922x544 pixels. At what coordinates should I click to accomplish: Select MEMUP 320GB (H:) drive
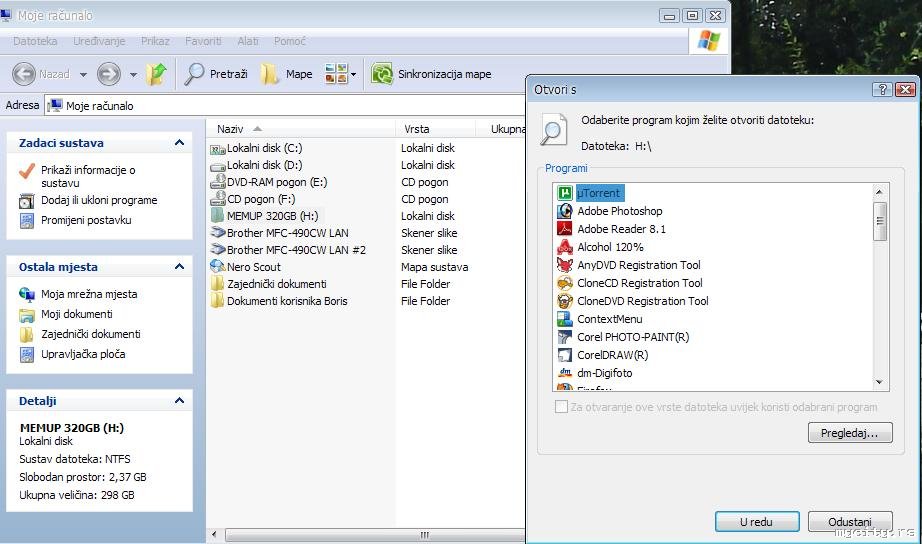tap(272, 216)
